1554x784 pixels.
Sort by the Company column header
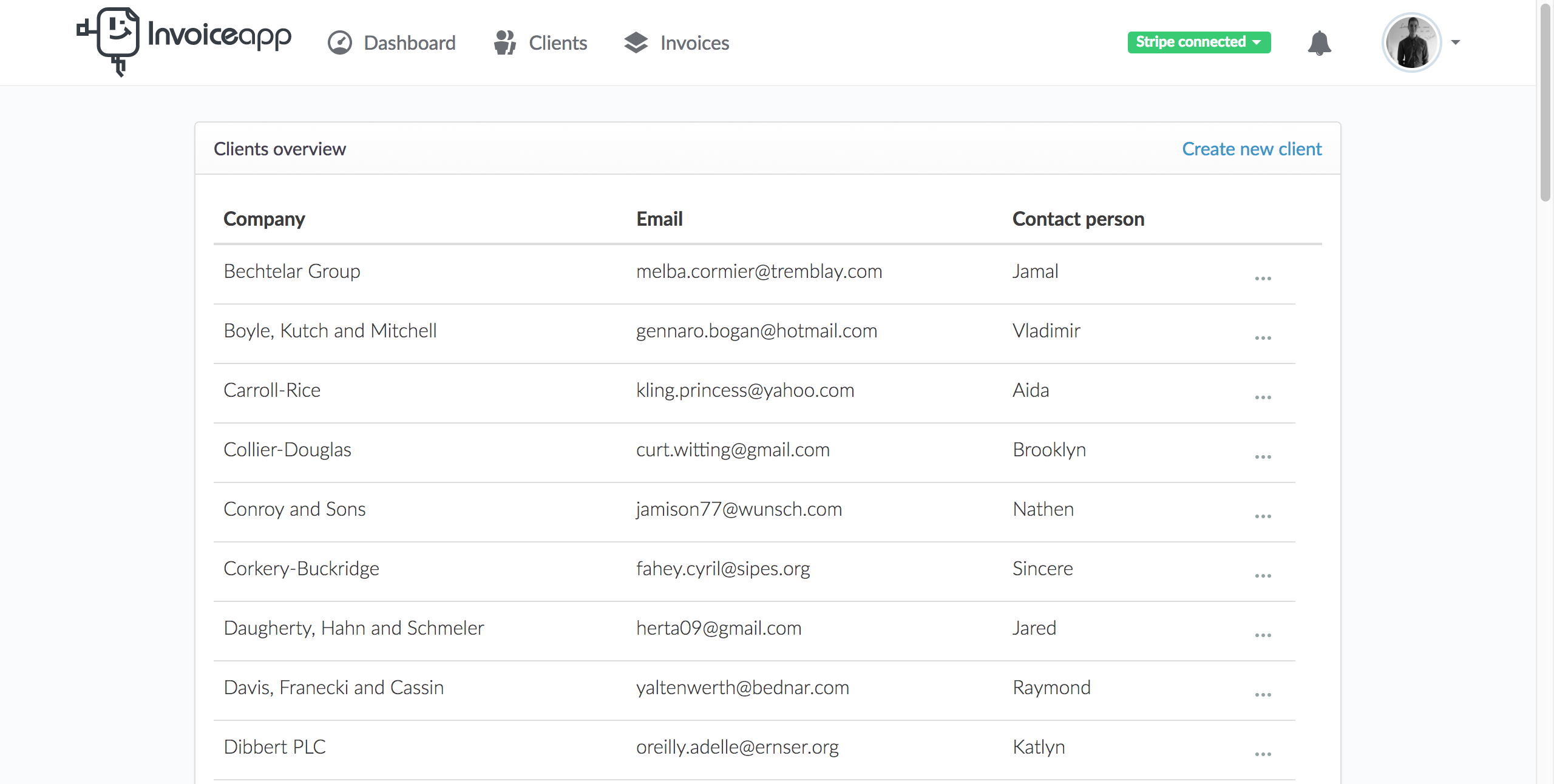(x=264, y=218)
